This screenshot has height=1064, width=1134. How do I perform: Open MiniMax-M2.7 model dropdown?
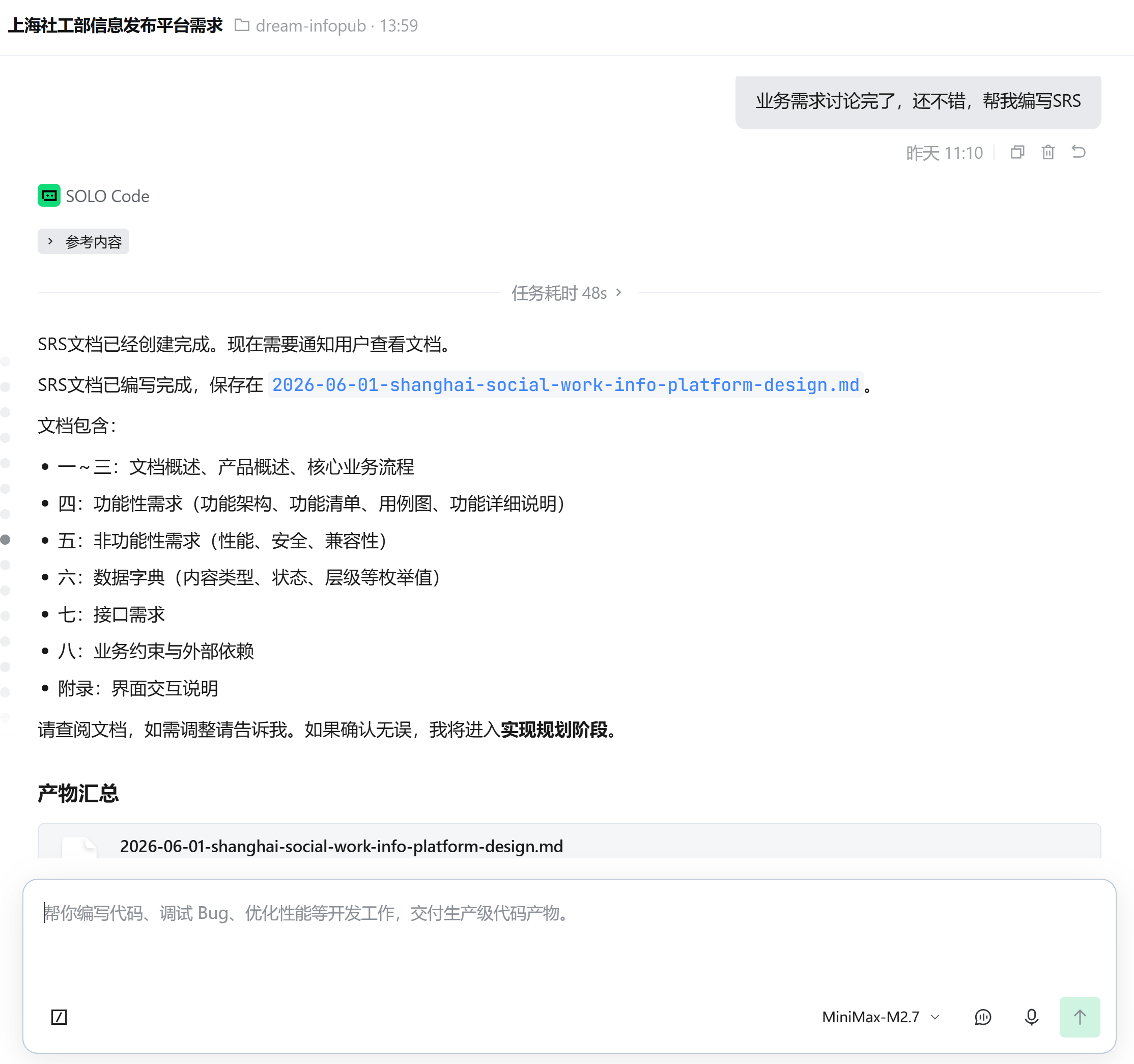coord(880,1017)
